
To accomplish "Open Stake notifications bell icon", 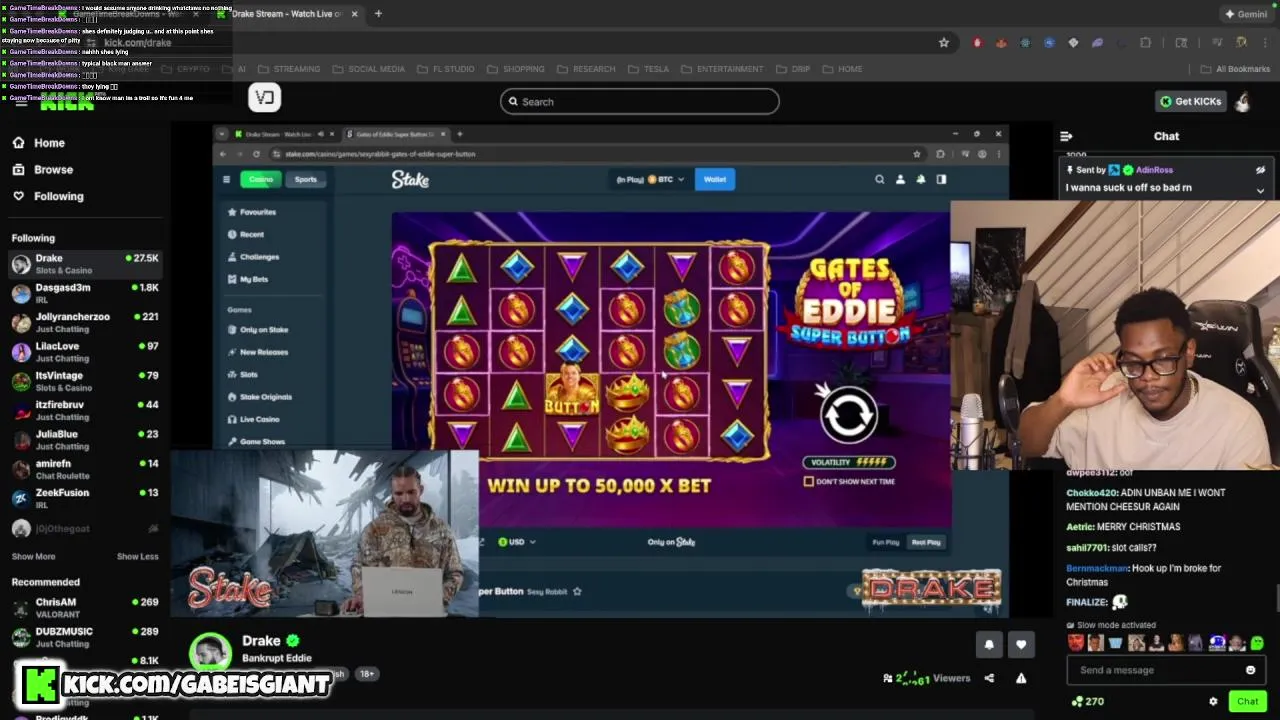I will pos(921,179).
